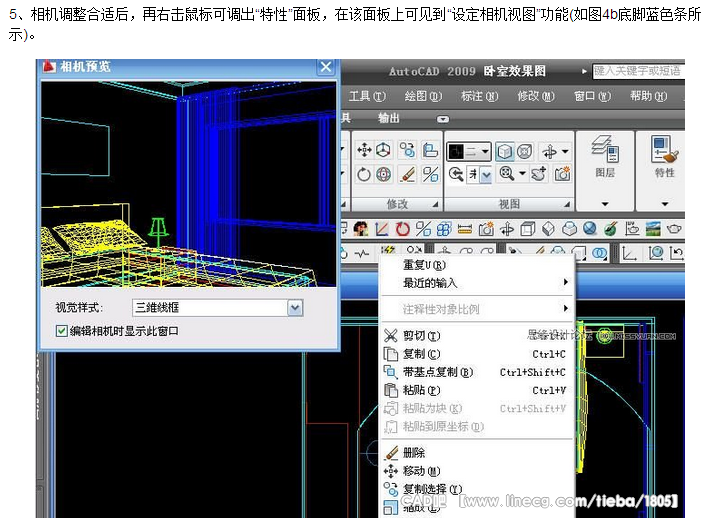Expand the zoom extents dropdown arrow
The image size is (707, 518).
(522, 174)
